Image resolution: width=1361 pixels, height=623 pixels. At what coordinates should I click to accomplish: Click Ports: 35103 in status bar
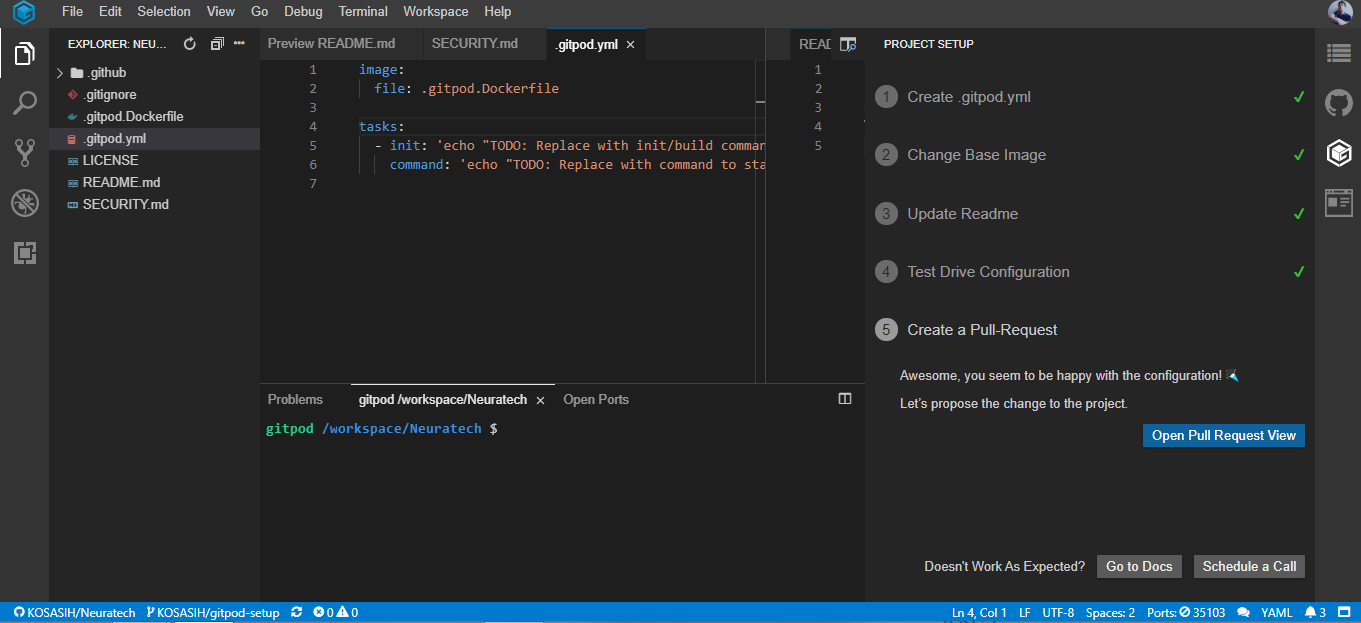[1186, 612]
